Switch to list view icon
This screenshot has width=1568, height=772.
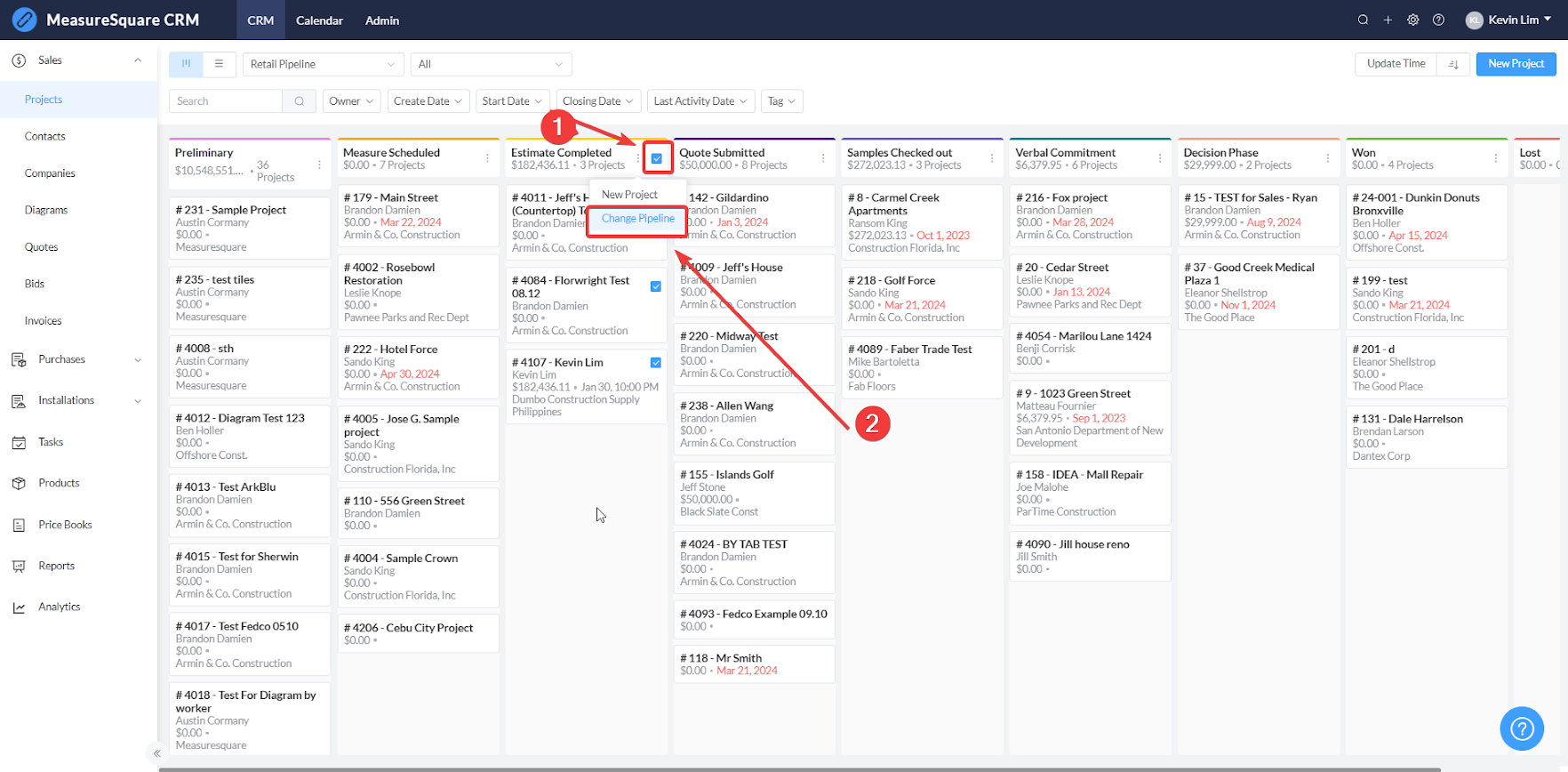click(x=219, y=64)
